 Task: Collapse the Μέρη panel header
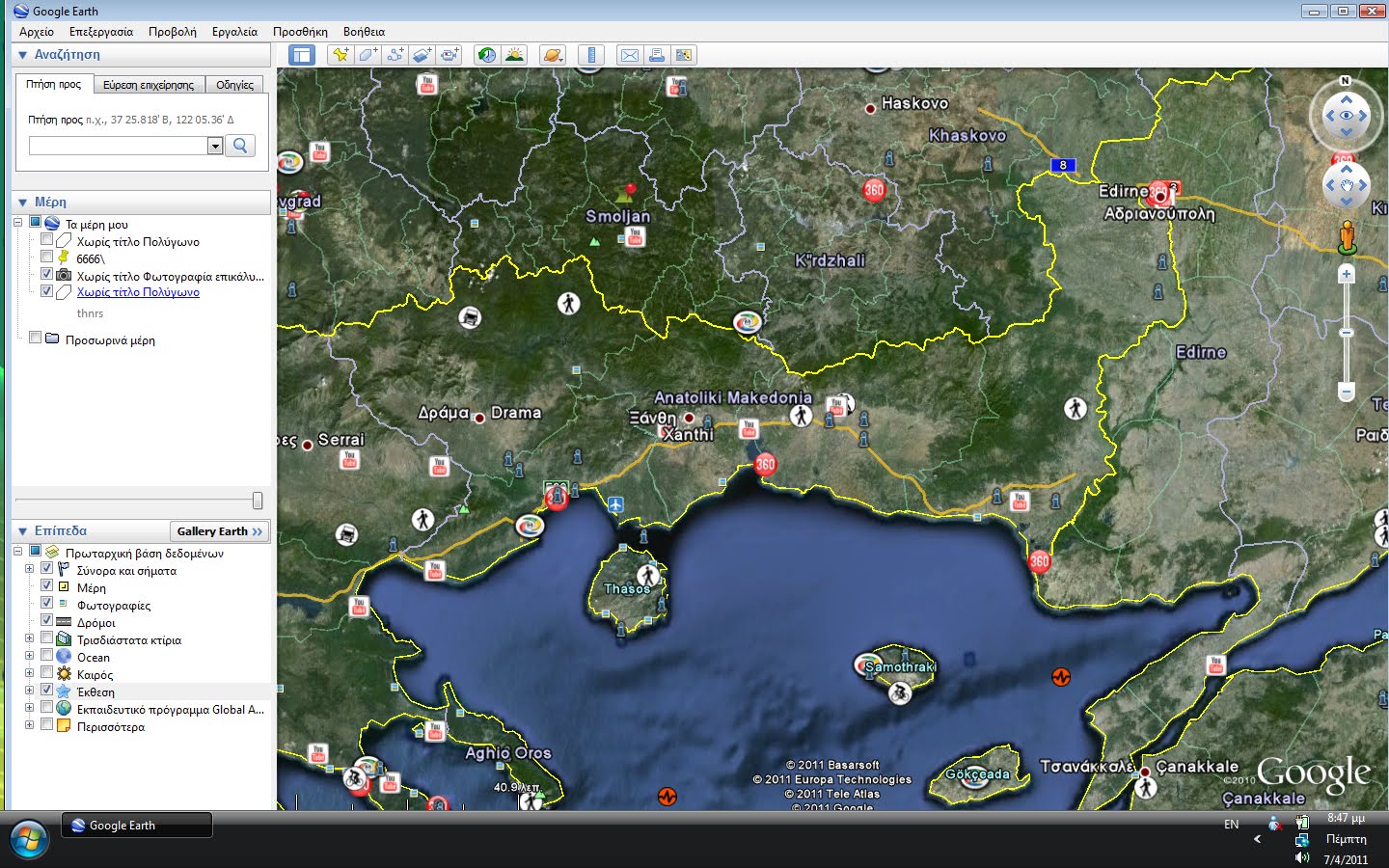click(x=22, y=203)
